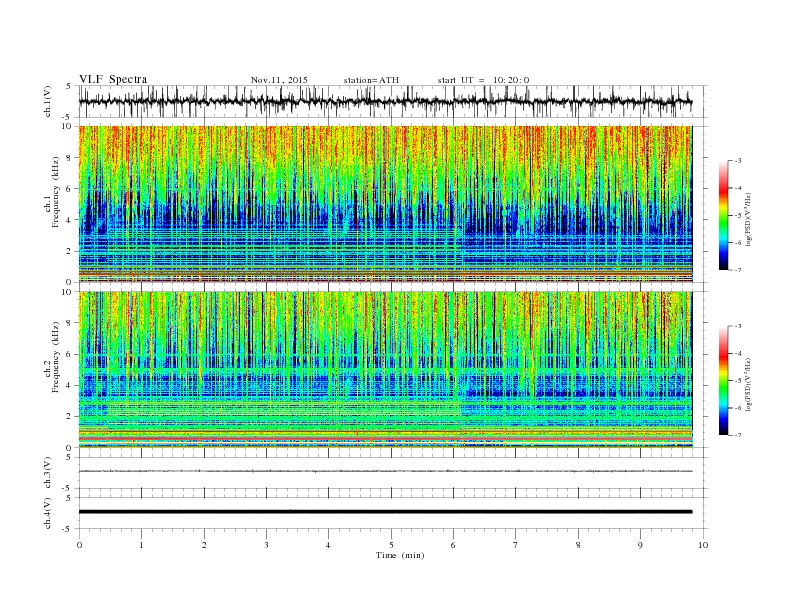Image resolution: width=792 pixels, height=612 pixels.
Task: Click the "-7" tick on ch.2 colorbar
Action: point(738,435)
